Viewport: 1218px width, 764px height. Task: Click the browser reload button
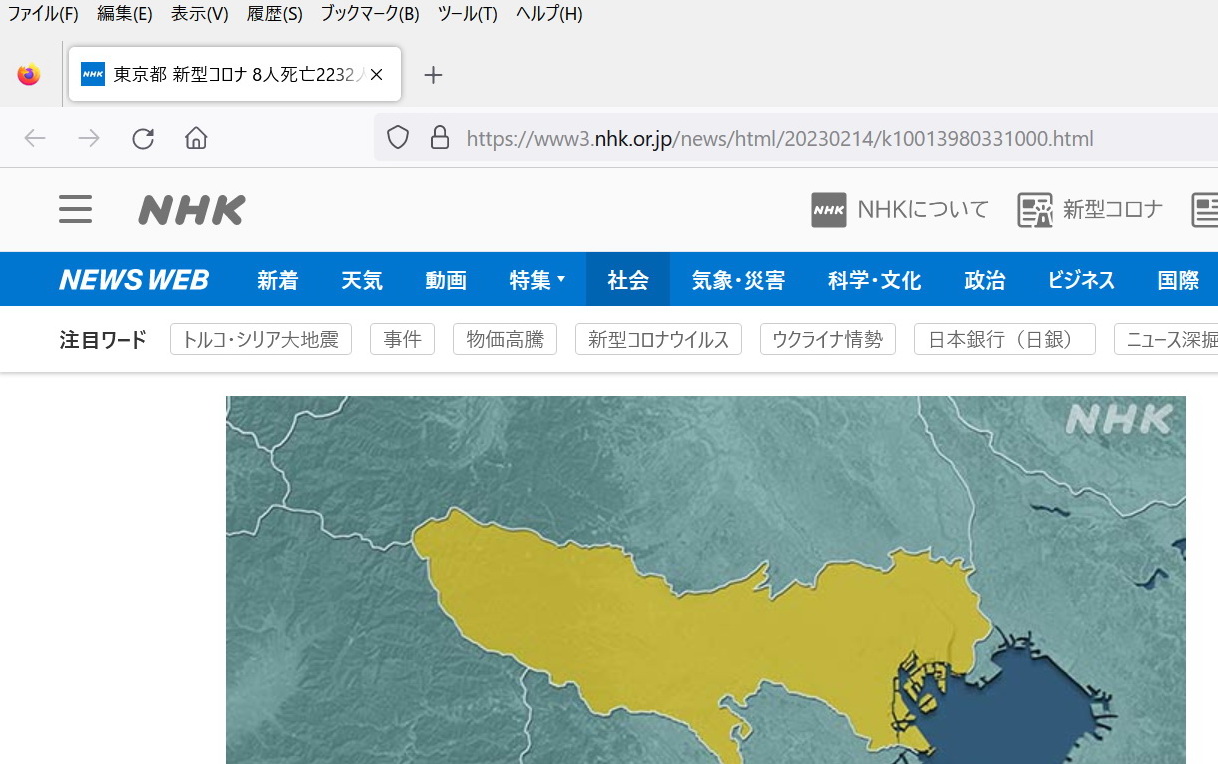pyautogui.click(x=143, y=138)
